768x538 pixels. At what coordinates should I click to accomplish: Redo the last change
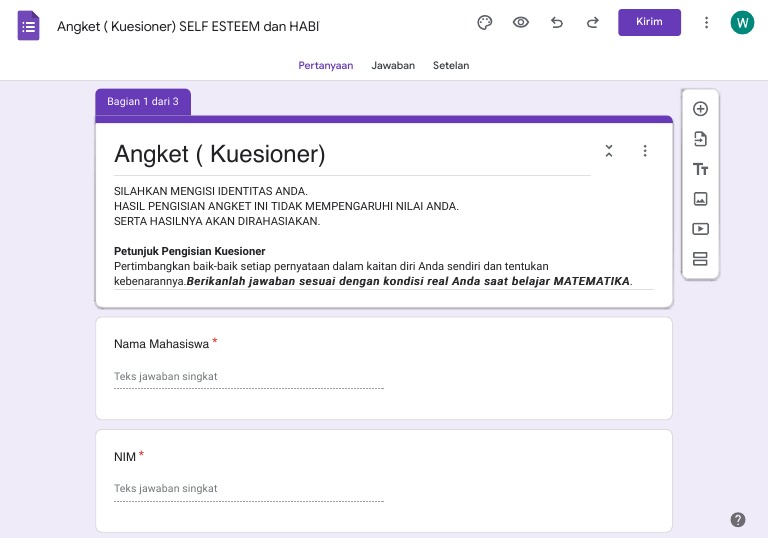click(593, 23)
